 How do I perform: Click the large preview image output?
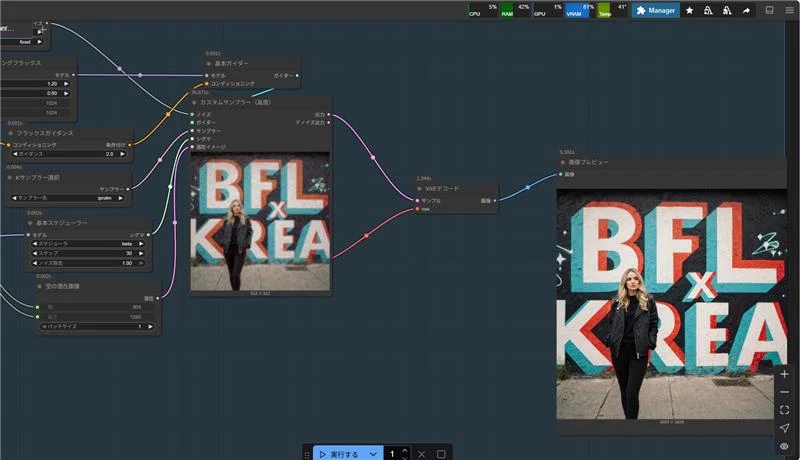pyautogui.click(x=672, y=304)
